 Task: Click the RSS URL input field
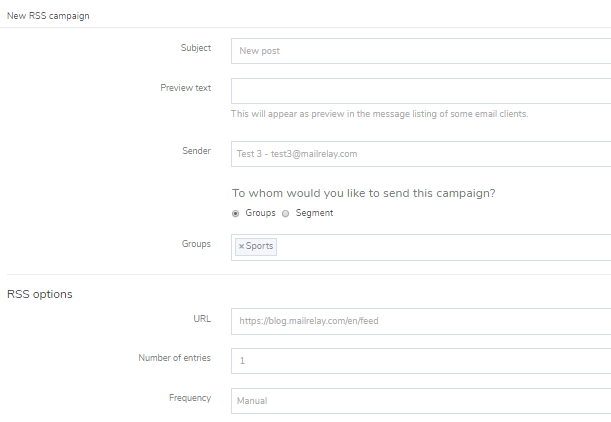coord(420,321)
